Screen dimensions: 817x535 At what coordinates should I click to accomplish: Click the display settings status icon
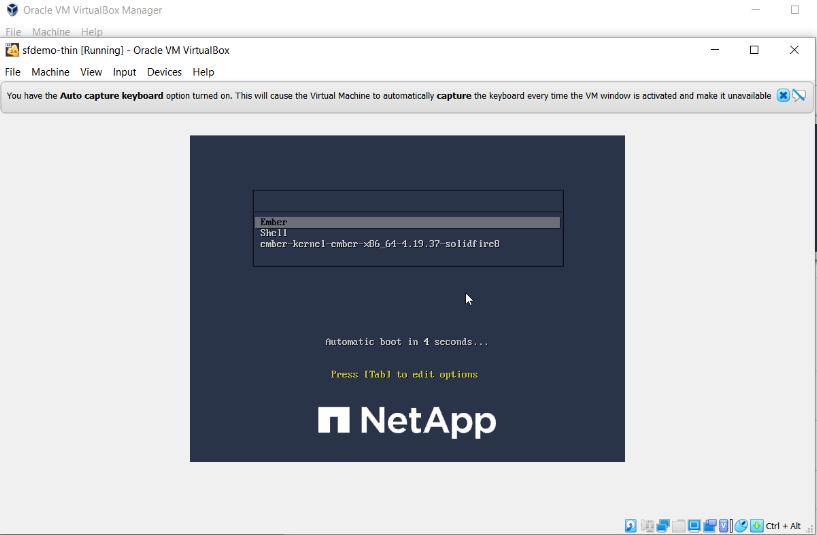tap(694, 526)
